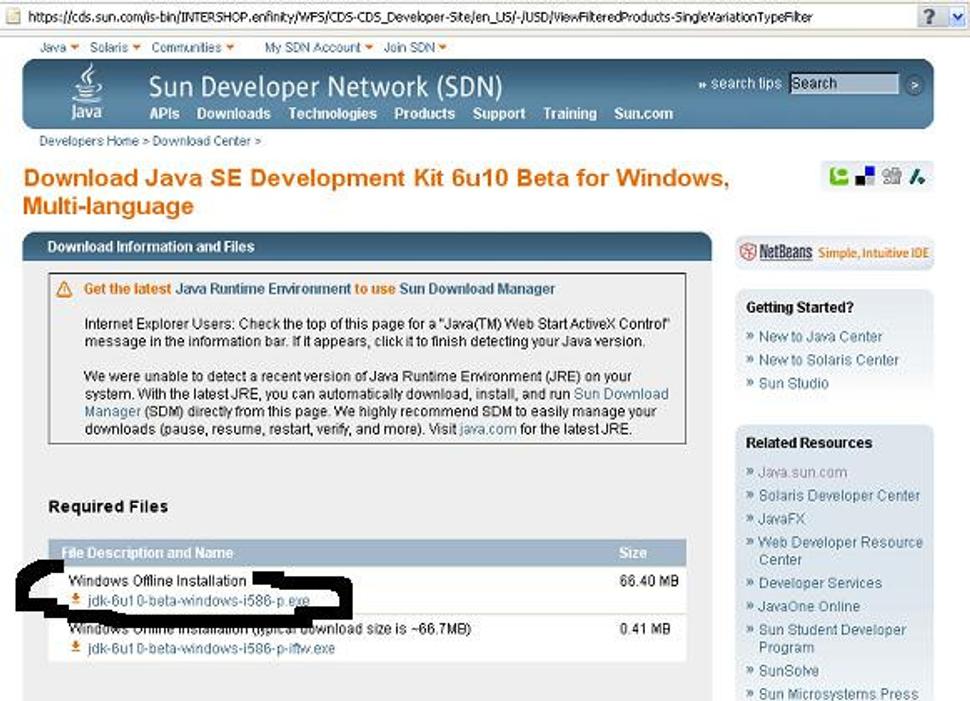Open New to Solaris Center link
This screenshot has width=970, height=701.
pyautogui.click(x=828, y=360)
